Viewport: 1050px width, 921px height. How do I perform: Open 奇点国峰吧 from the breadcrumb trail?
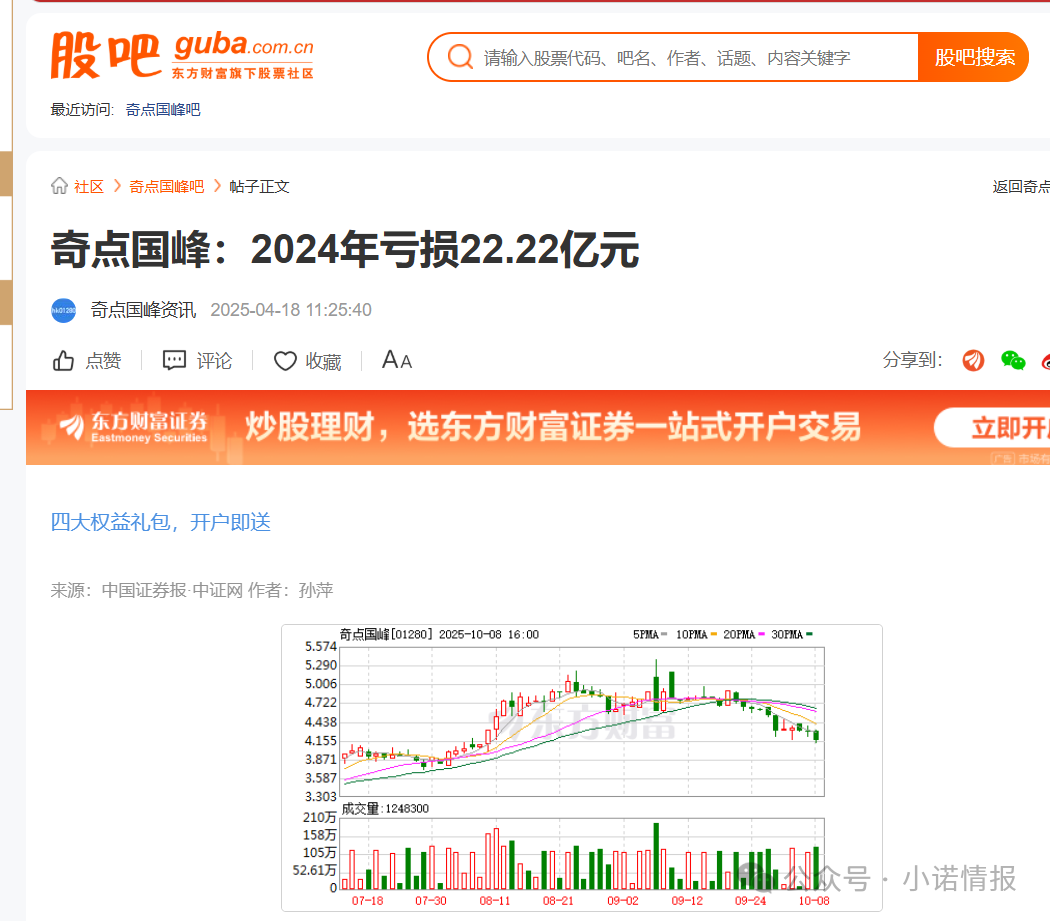pyautogui.click(x=166, y=186)
